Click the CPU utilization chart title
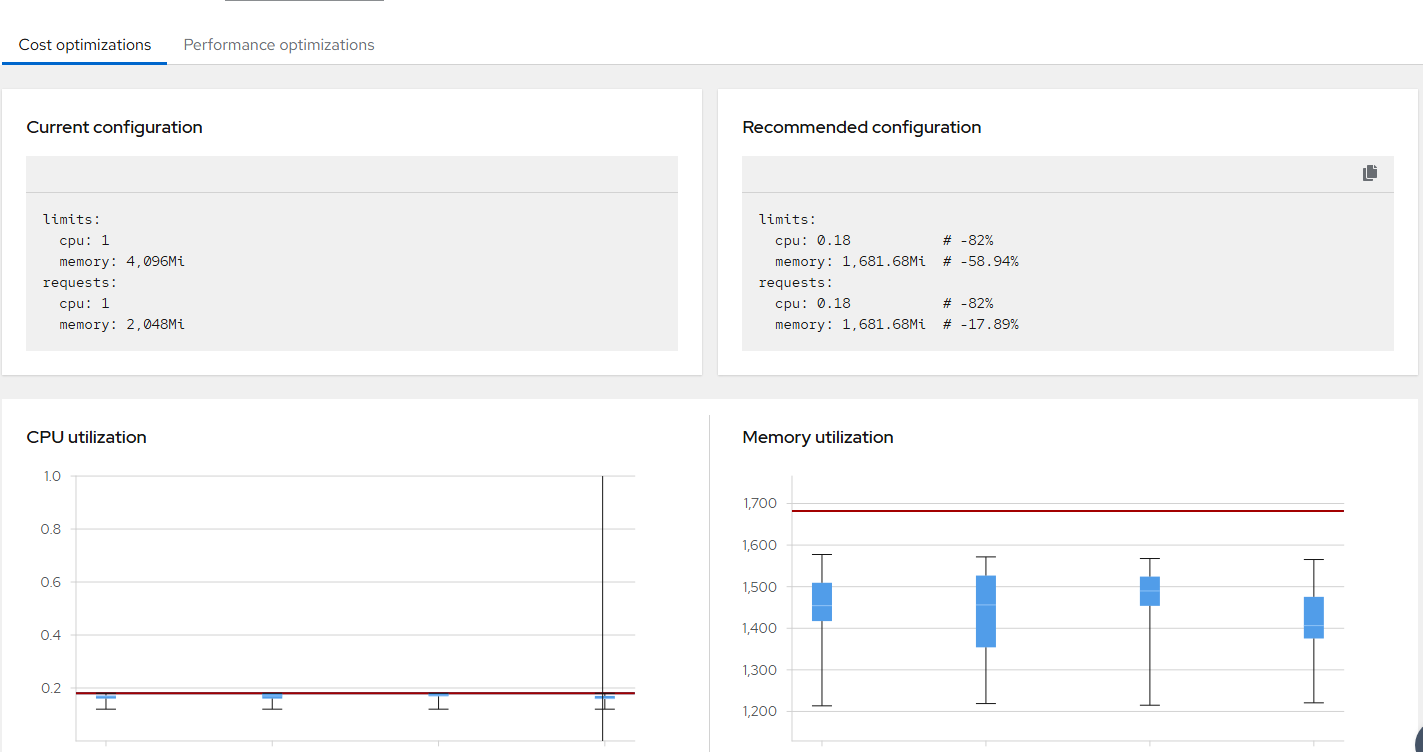The image size is (1423, 752). point(87,437)
